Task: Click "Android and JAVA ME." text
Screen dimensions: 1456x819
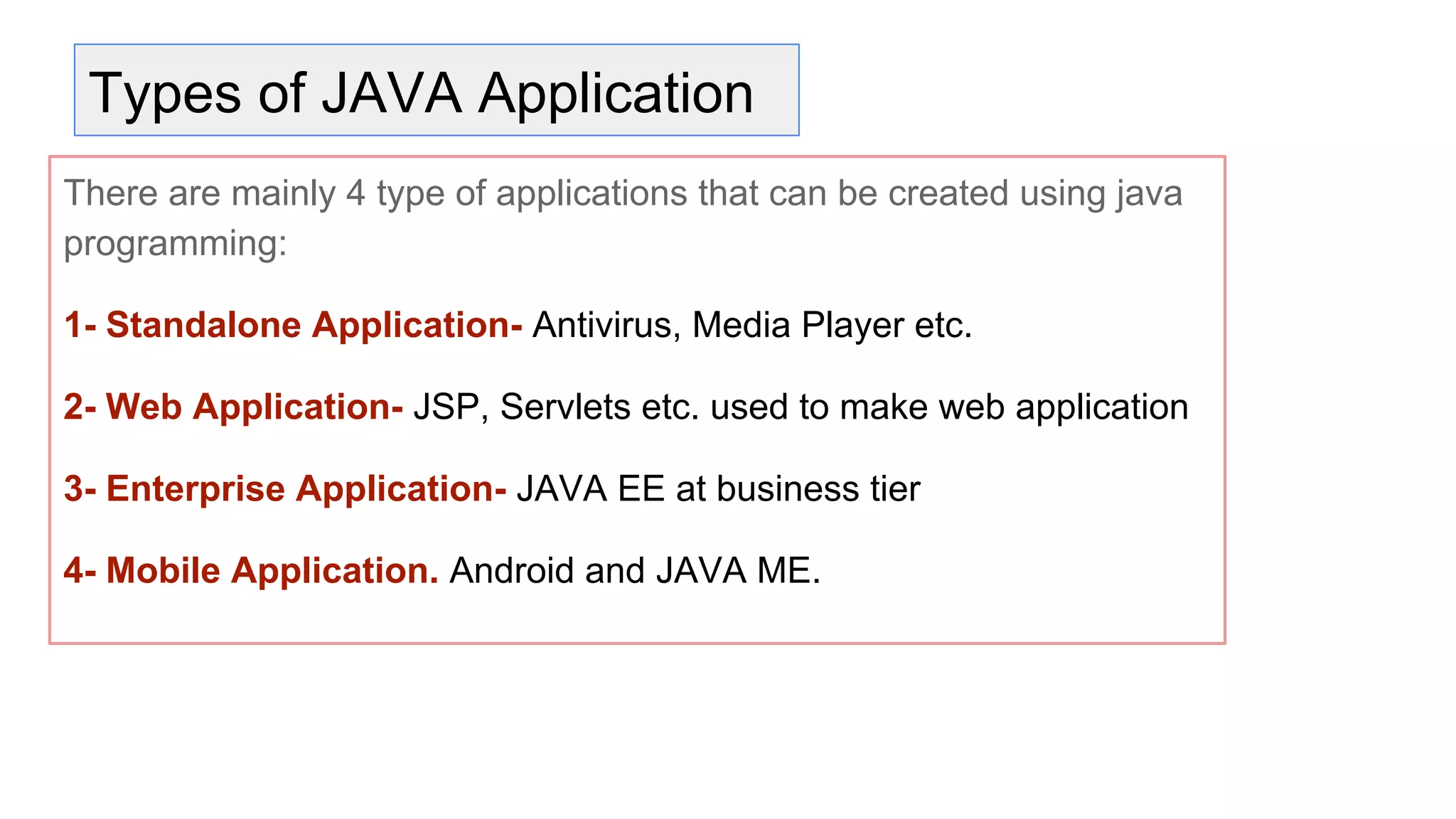Action: [635, 571]
